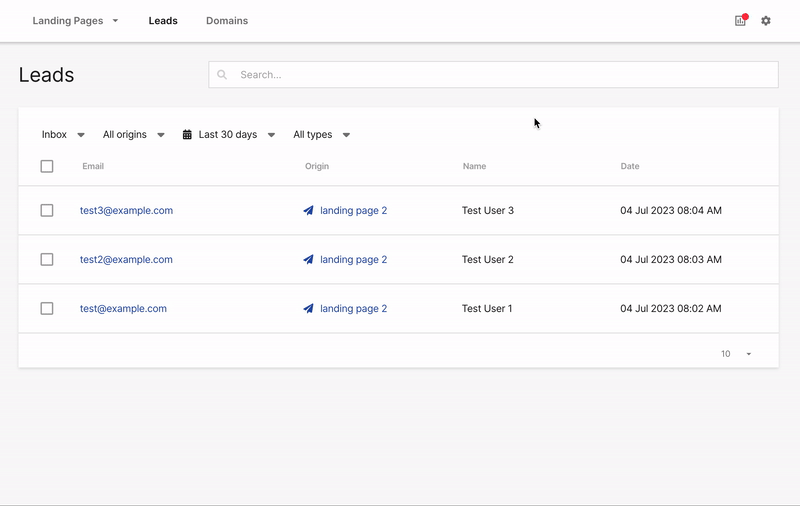This screenshot has height=506, width=800.
Task: Go to the Domains tab
Action: click(x=227, y=21)
